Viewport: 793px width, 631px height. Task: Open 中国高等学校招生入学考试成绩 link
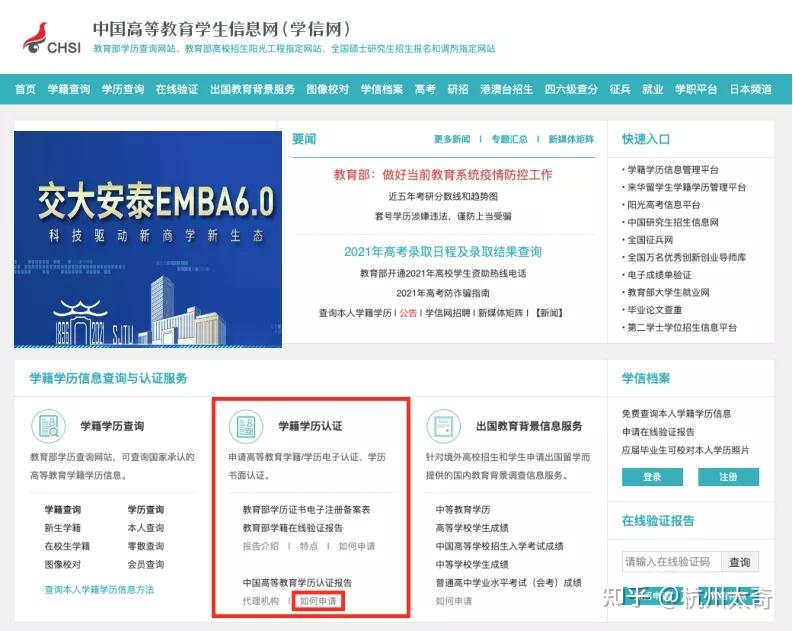coord(499,546)
